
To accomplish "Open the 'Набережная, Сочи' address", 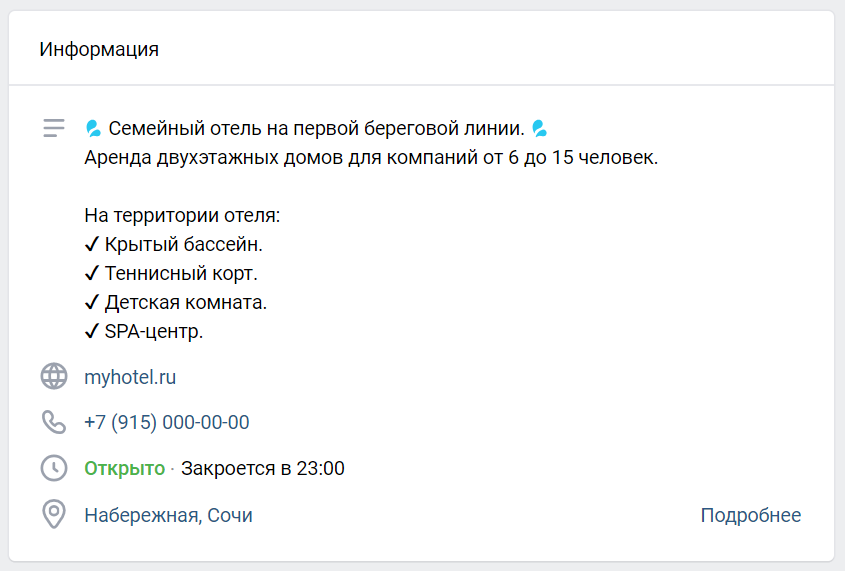I will coord(168,516).
